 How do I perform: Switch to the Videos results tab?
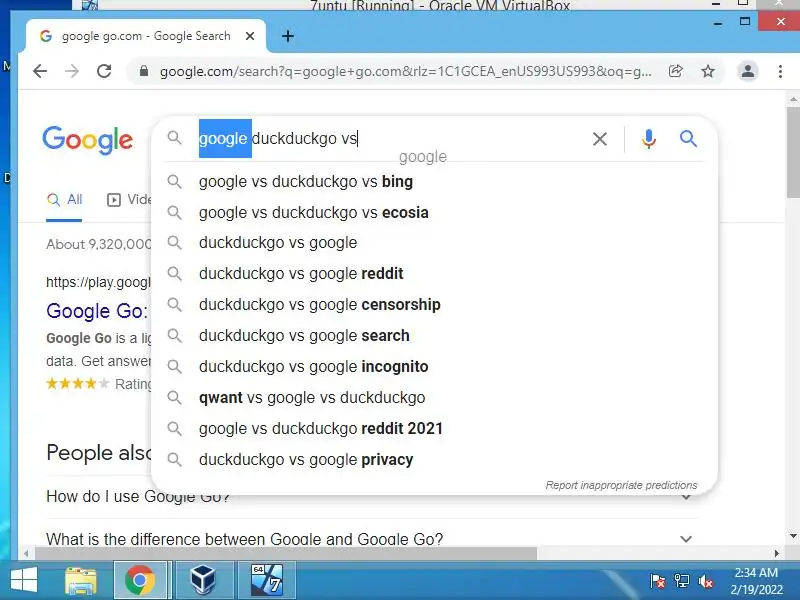point(129,199)
